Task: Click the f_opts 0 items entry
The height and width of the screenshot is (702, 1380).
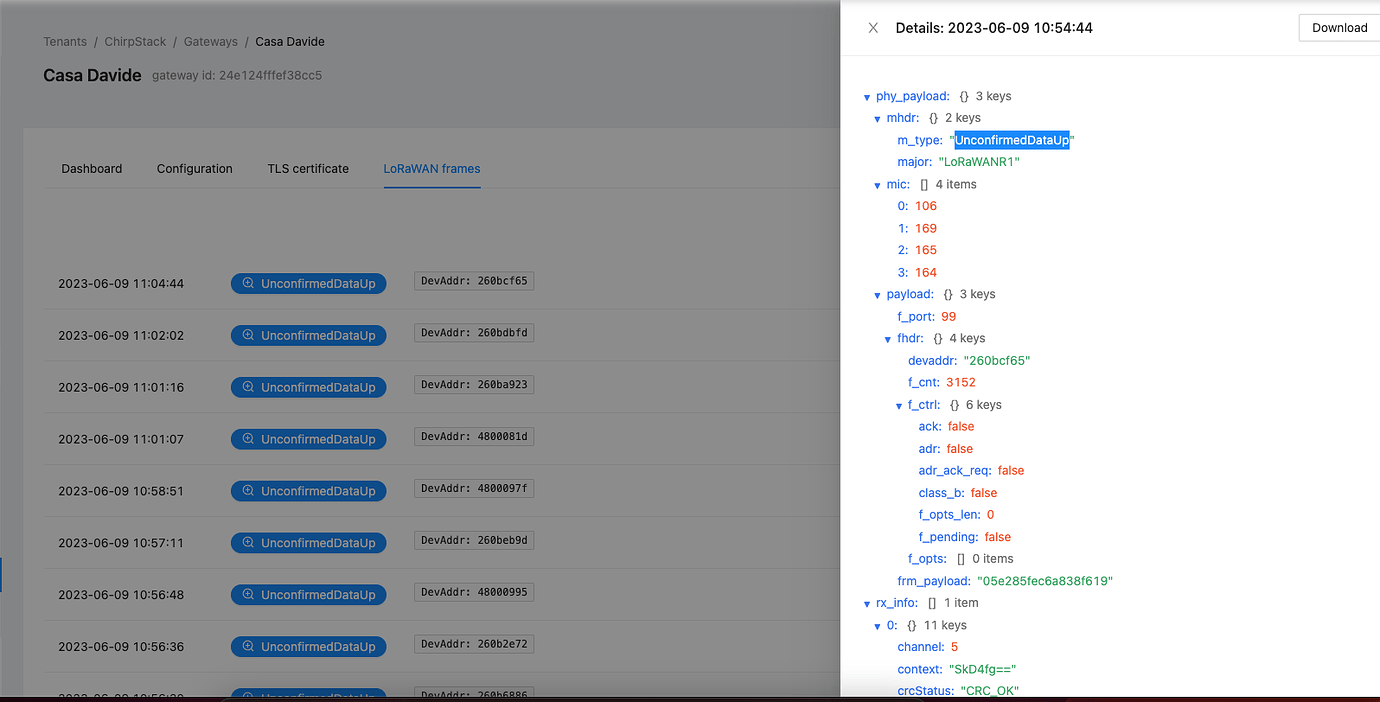Action: [x=961, y=560]
